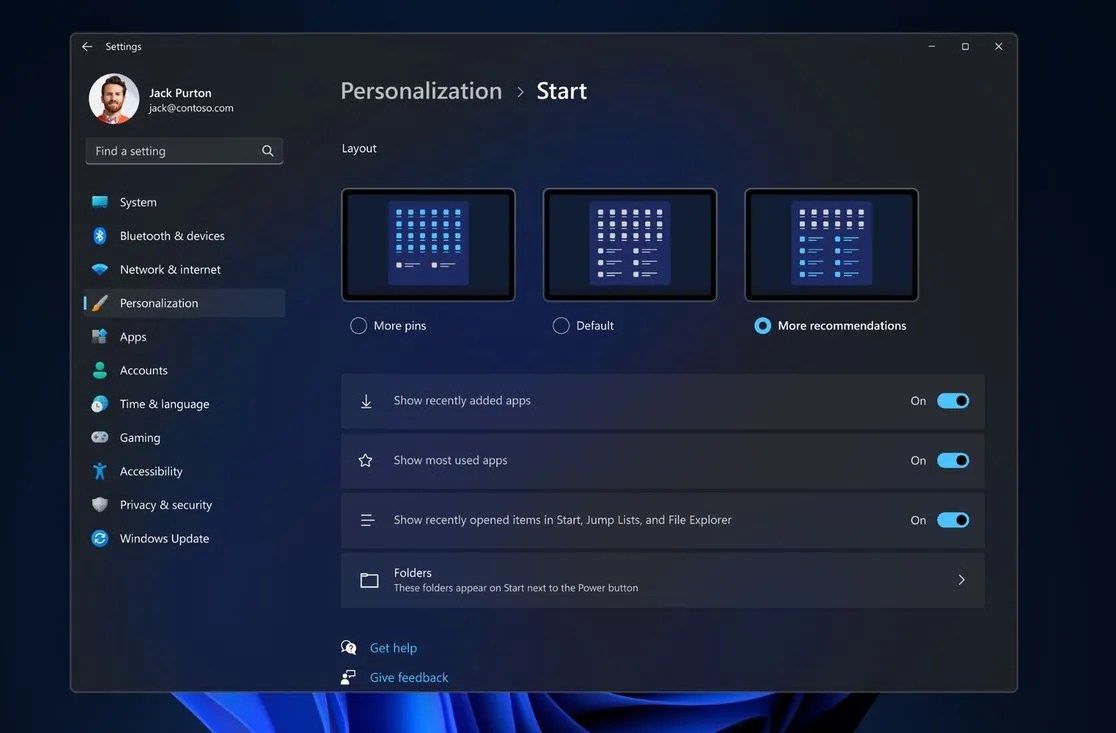Click the Give feedback icon

click(348, 677)
